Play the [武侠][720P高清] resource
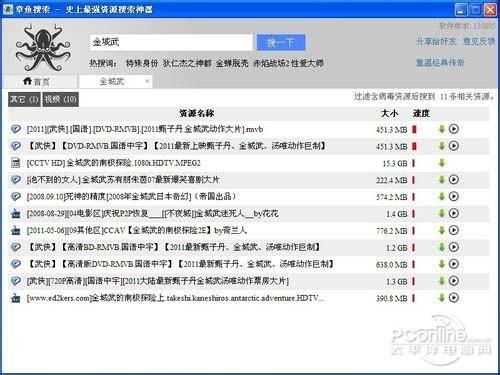 point(454,281)
